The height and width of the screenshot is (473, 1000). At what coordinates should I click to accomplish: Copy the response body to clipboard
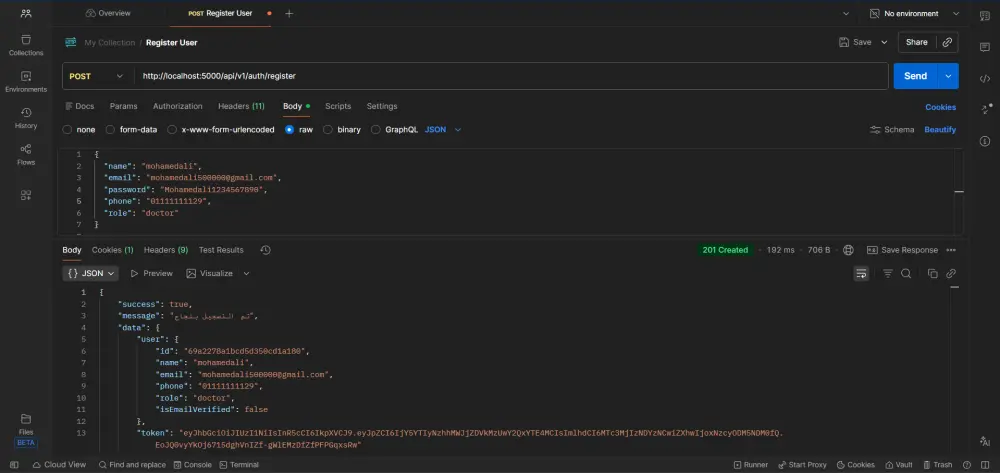pyautogui.click(x=932, y=273)
